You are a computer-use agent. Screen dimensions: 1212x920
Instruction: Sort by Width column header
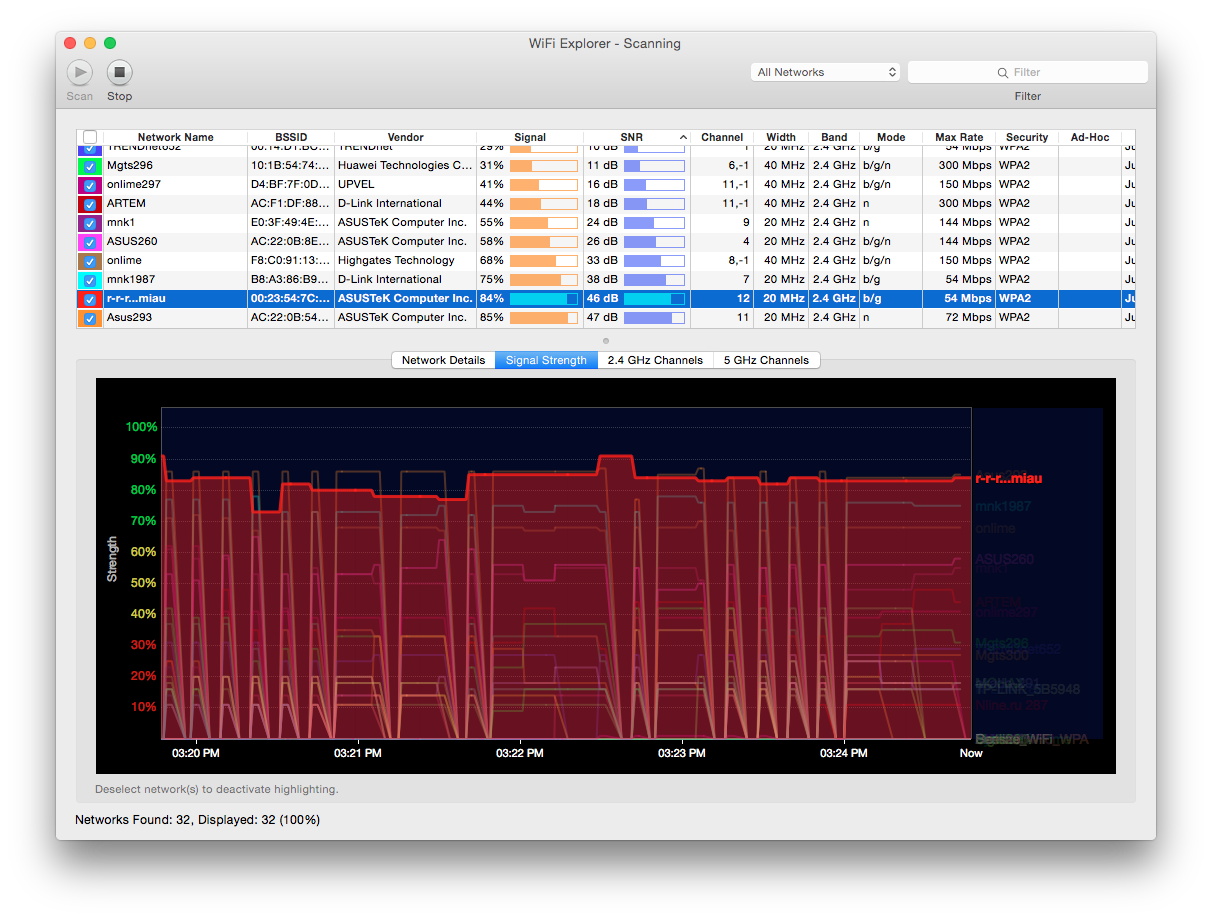[x=781, y=137]
